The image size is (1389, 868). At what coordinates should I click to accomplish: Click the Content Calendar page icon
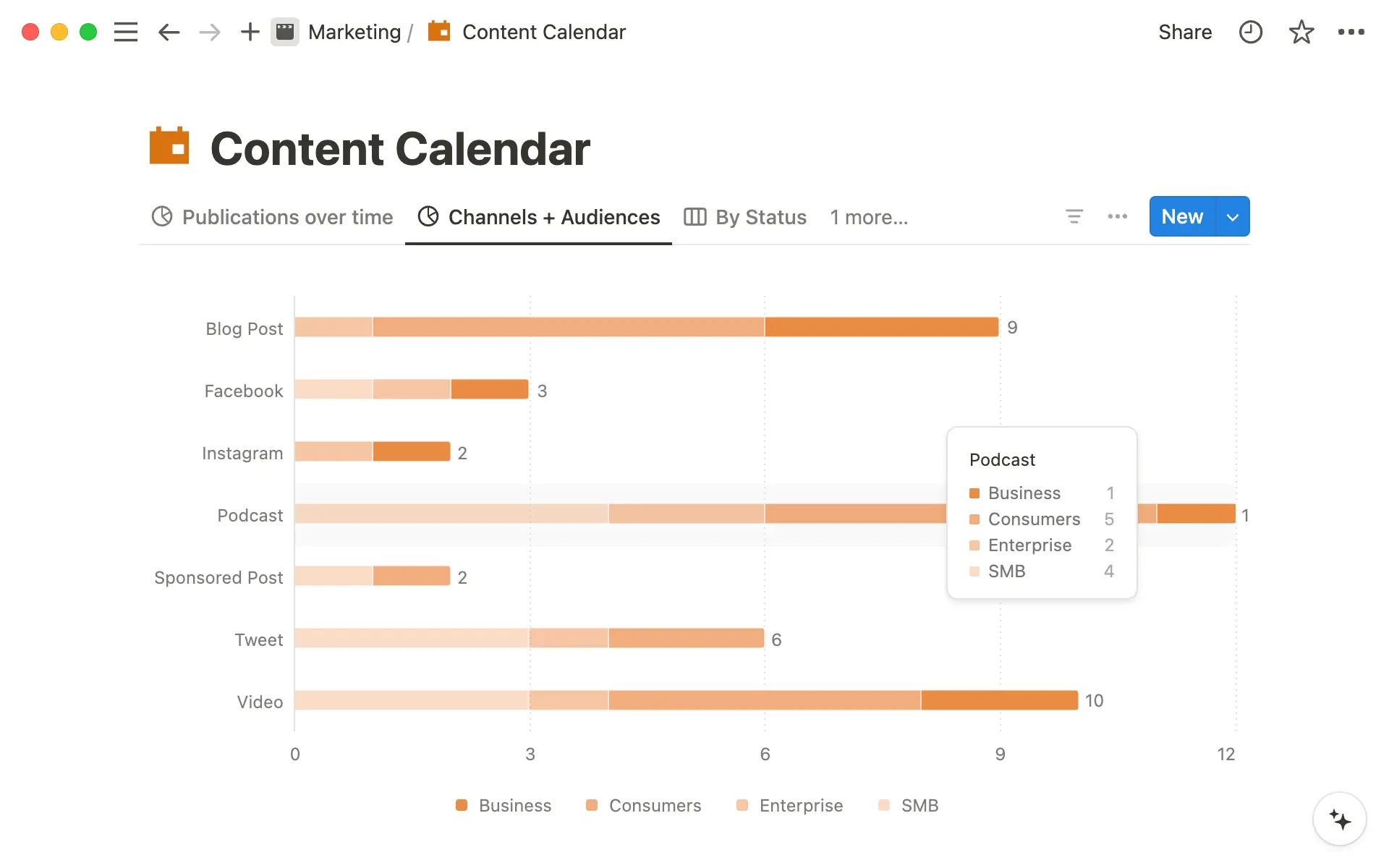439,32
